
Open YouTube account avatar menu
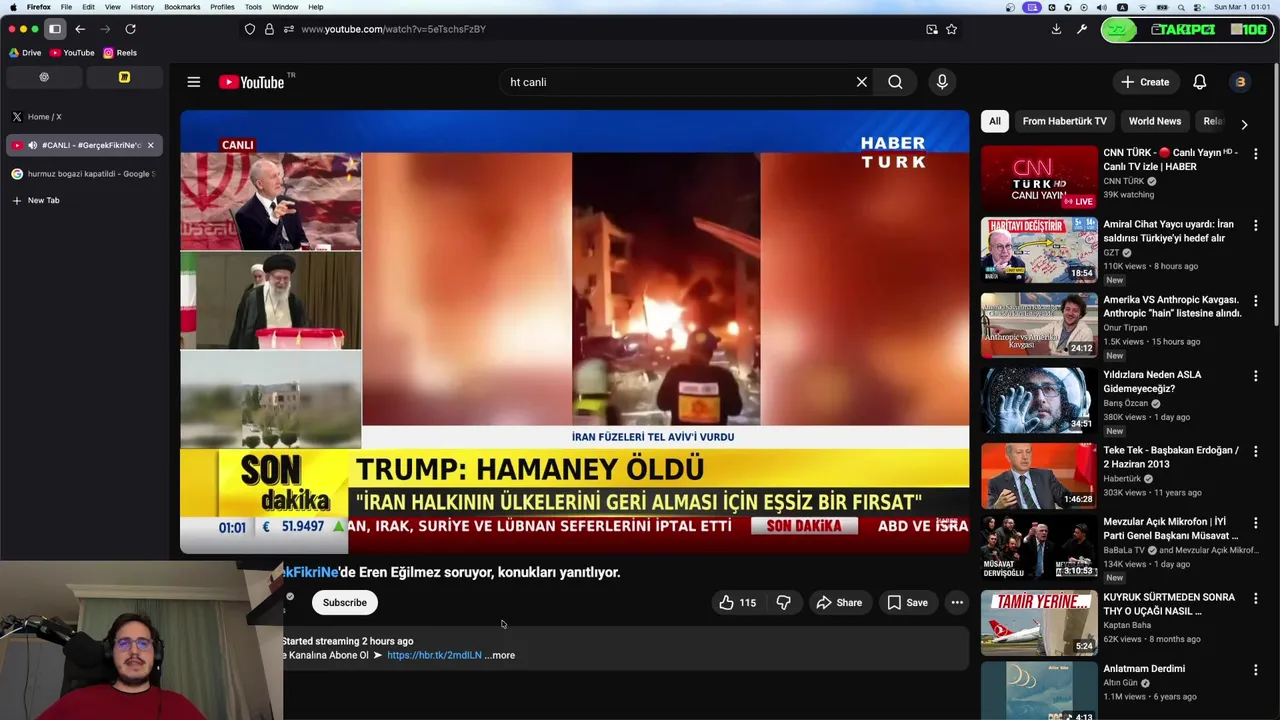click(x=1240, y=82)
